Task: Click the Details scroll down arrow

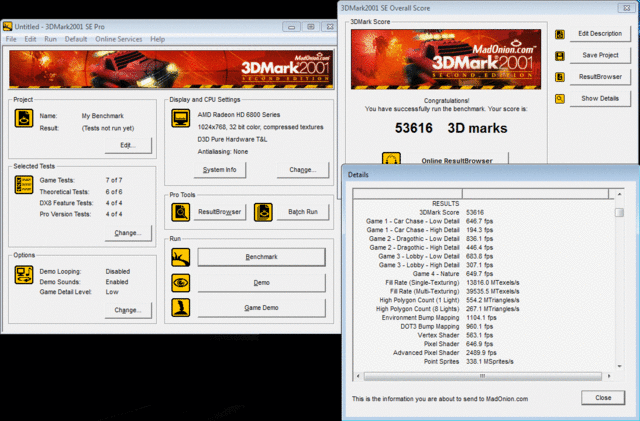Action: click(620, 366)
